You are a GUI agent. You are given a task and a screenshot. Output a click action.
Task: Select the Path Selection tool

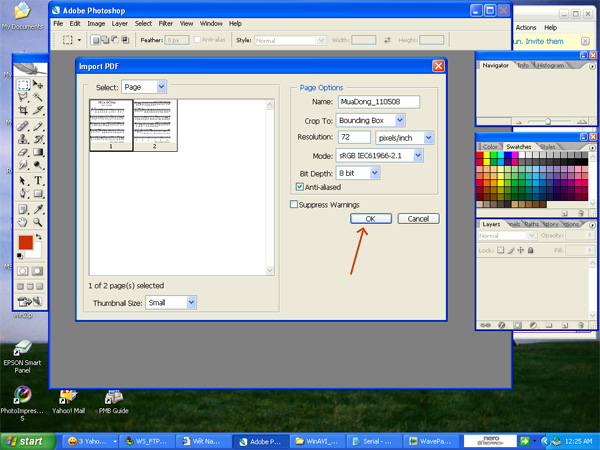(23, 181)
